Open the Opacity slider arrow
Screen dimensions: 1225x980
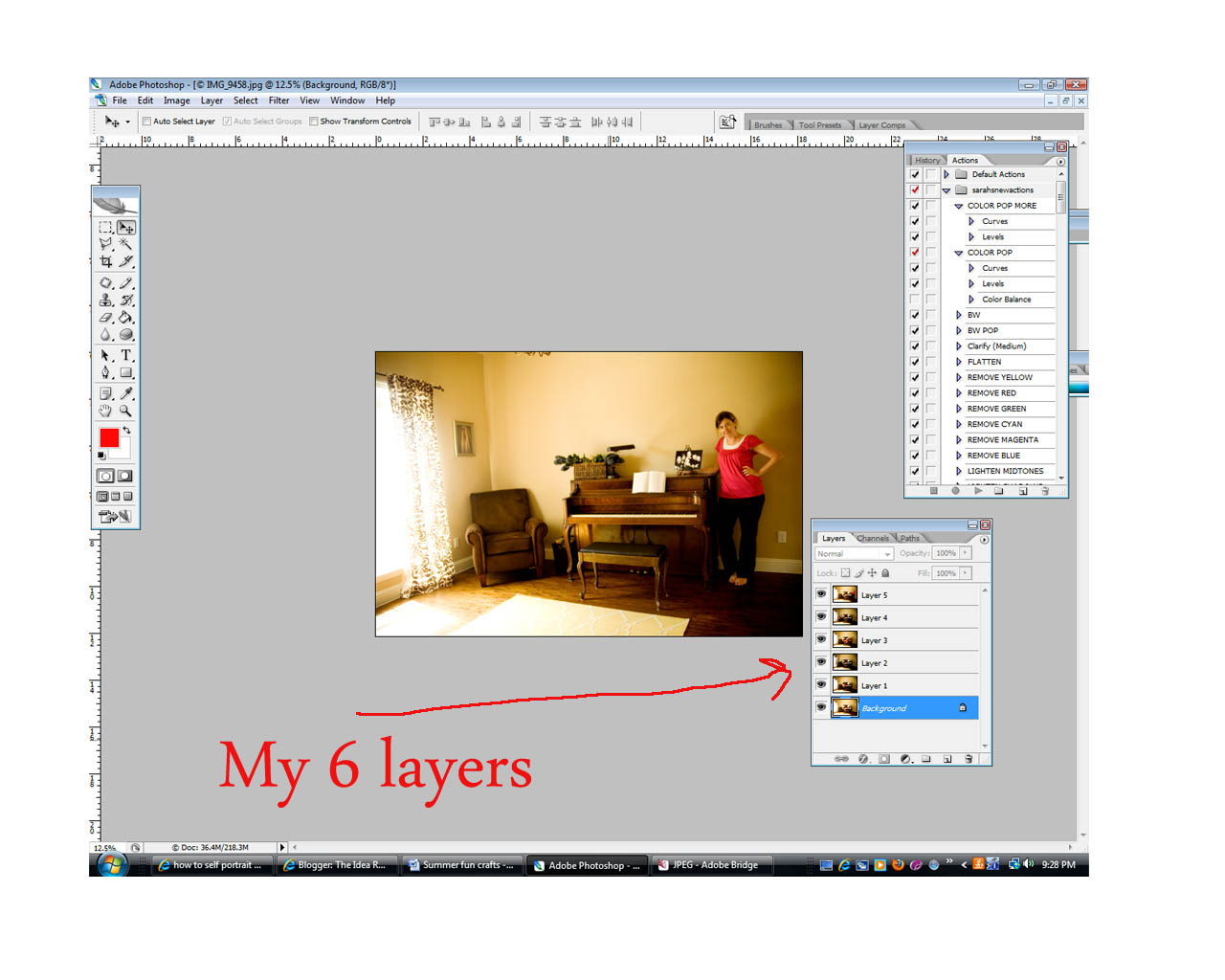pyautogui.click(x=966, y=553)
